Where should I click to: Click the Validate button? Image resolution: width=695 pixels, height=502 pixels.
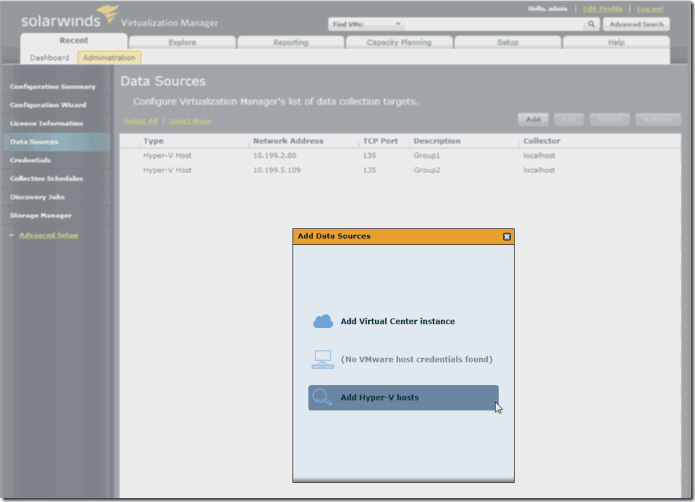point(658,120)
